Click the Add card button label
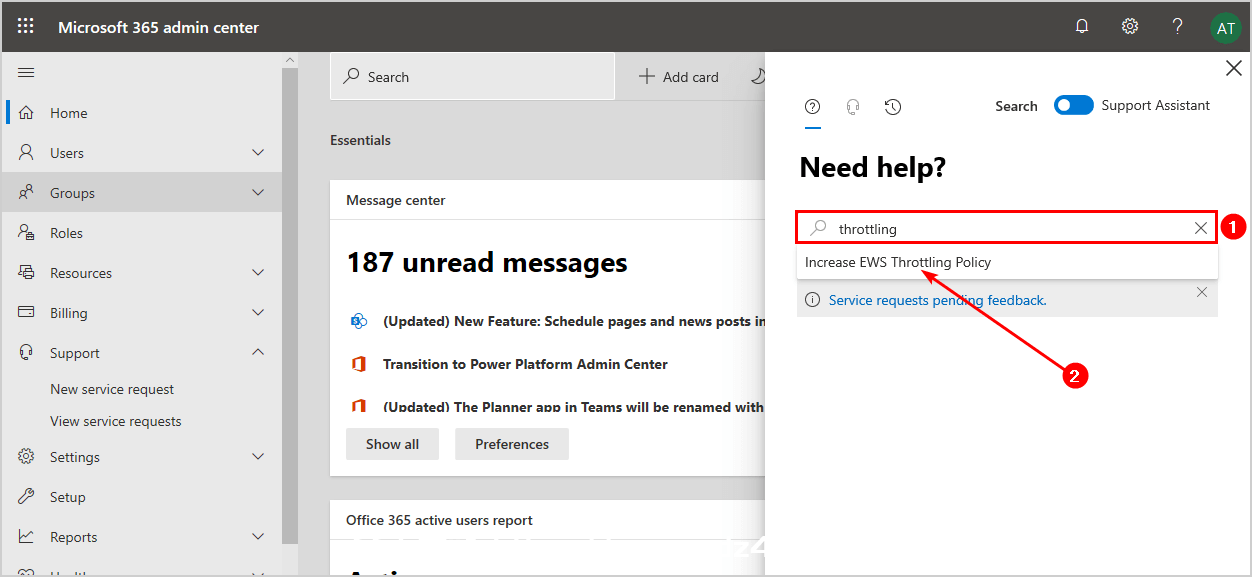1252x577 pixels. coord(691,77)
